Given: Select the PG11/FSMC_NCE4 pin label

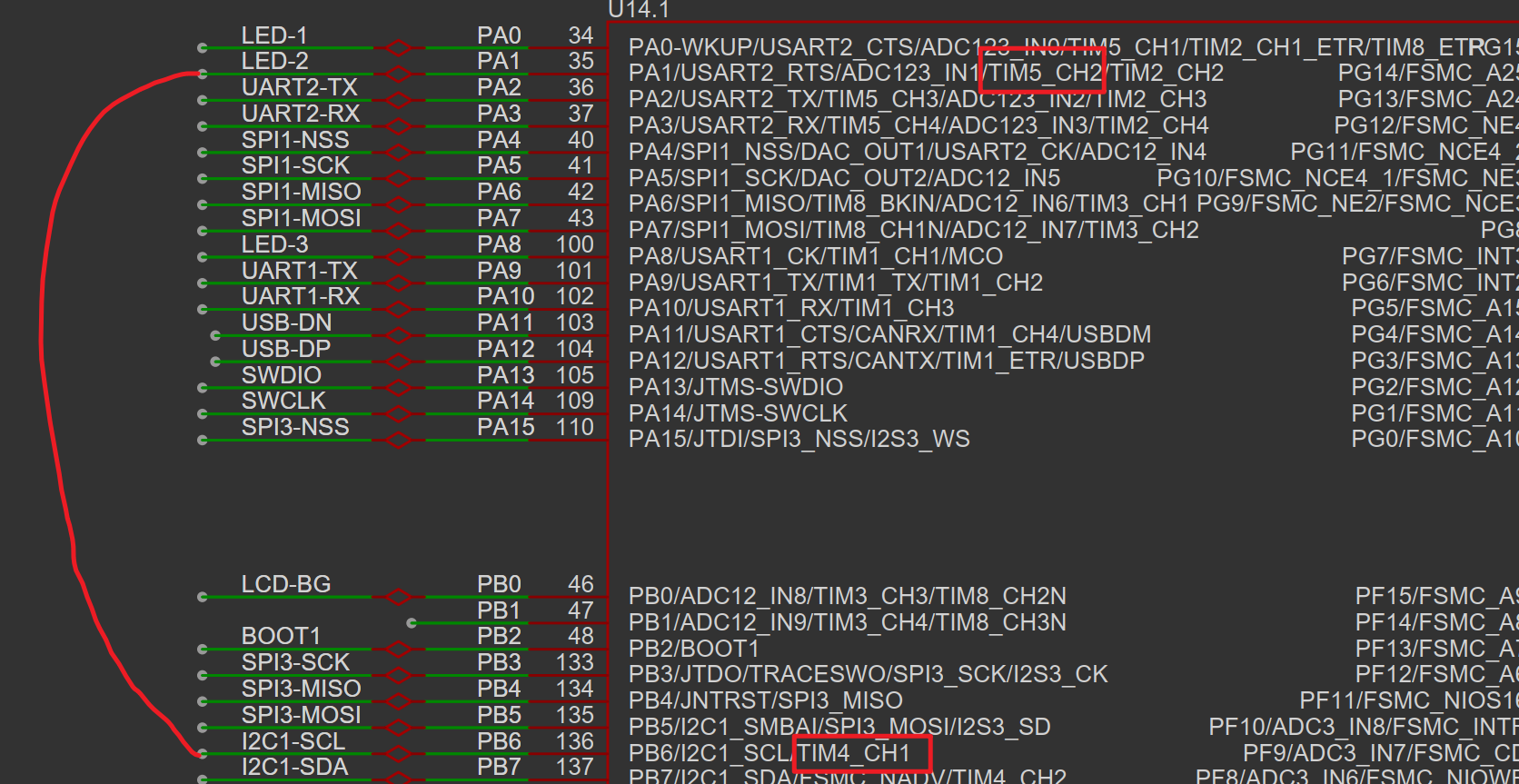Looking at the screenshot, I should pos(1405,152).
